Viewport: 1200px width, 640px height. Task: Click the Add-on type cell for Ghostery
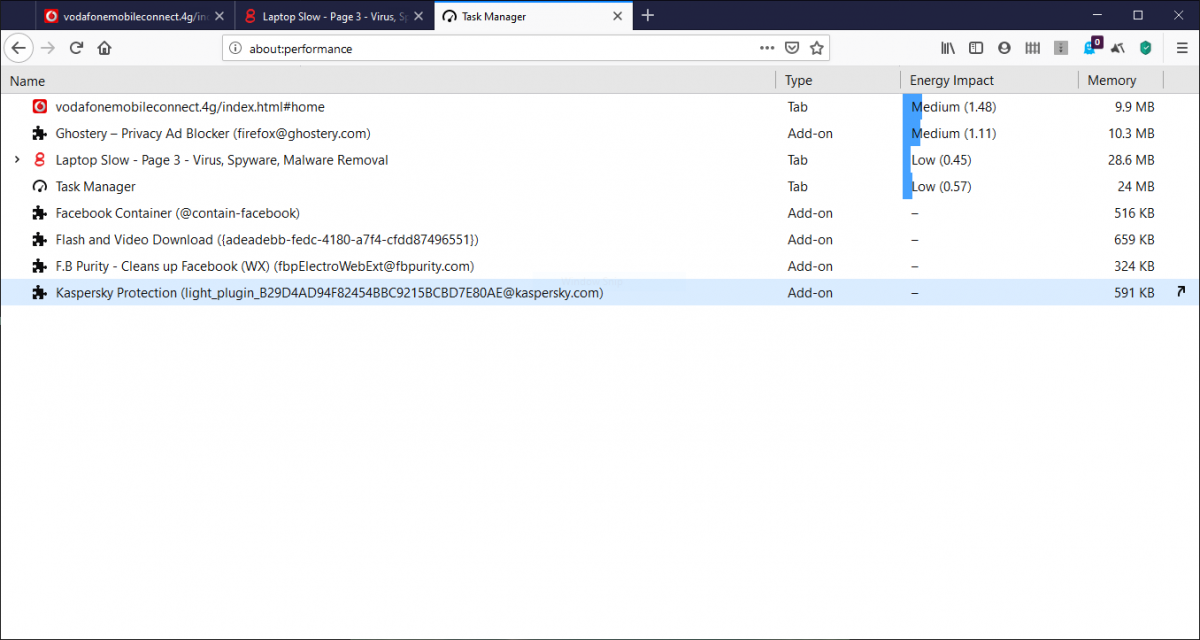[x=810, y=133]
